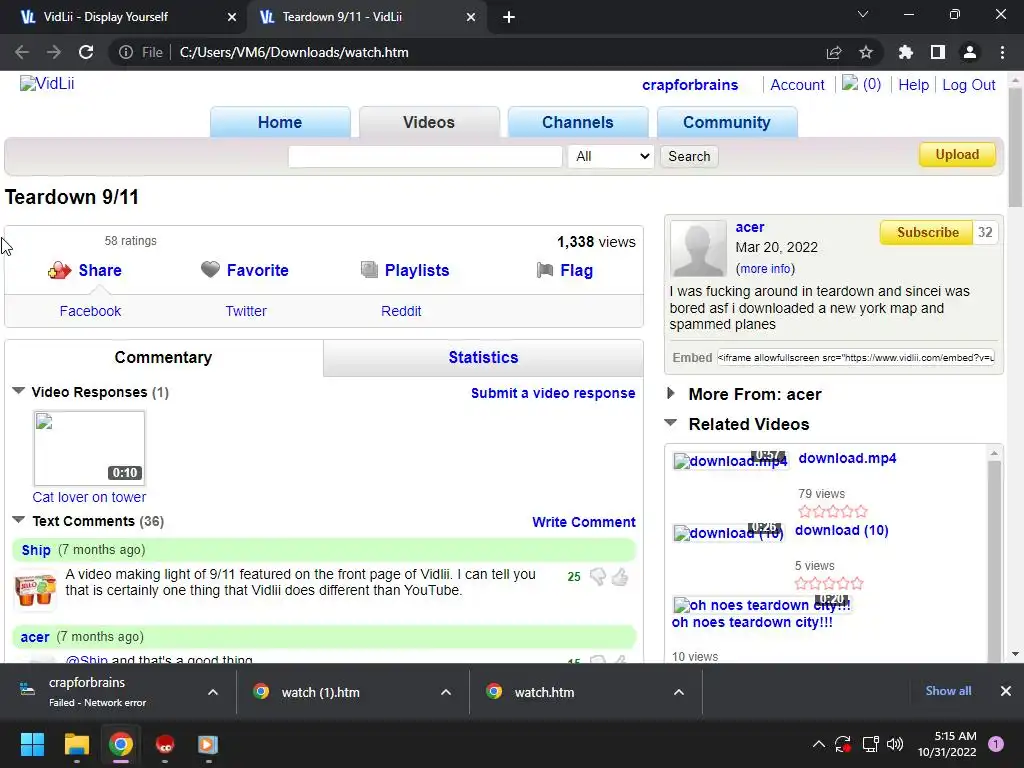Image resolution: width=1024 pixels, height=768 pixels.
Task: Open options for watch (1).htm download
Action: click(446, 692)
